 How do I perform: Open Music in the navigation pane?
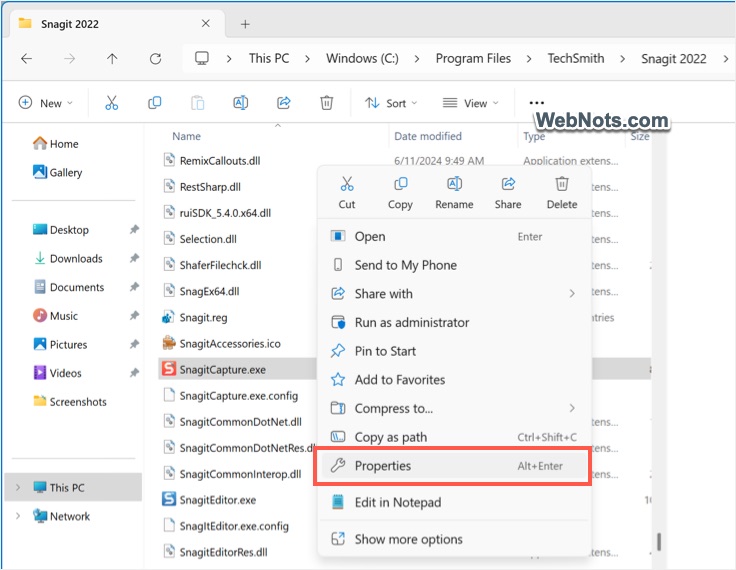[x=55, y=316]
